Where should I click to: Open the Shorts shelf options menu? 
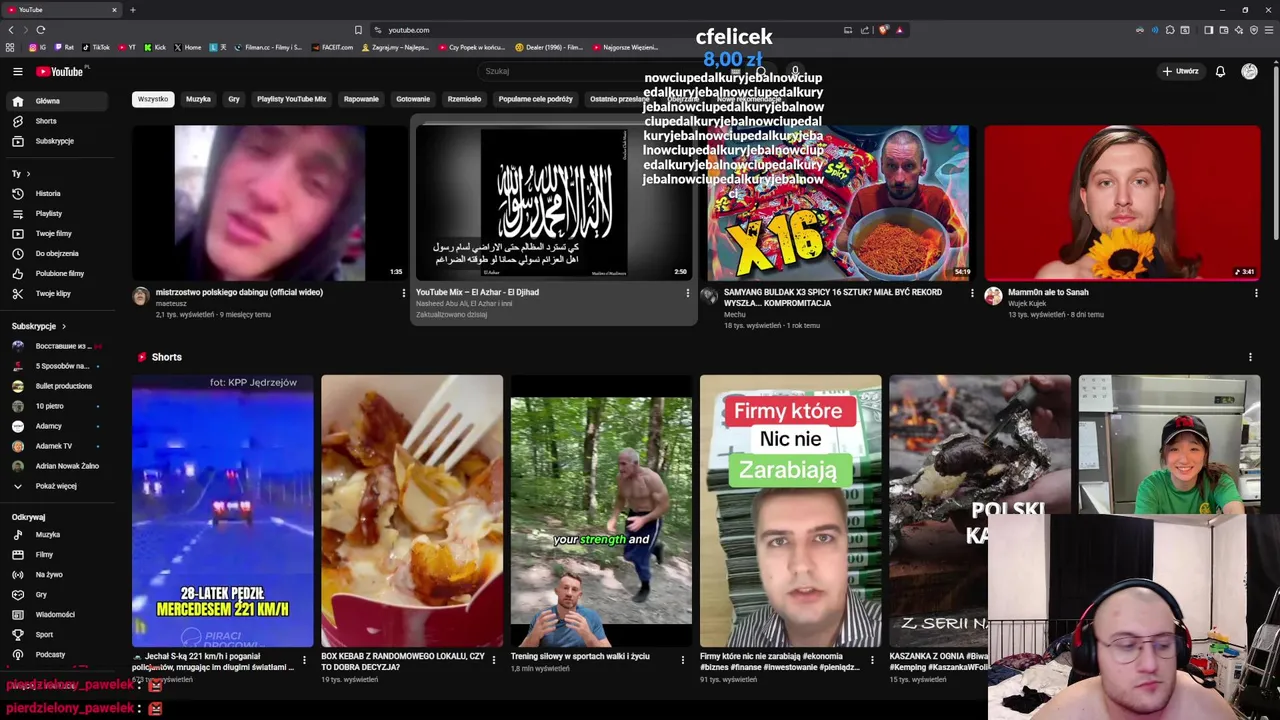pos(1250,357)
